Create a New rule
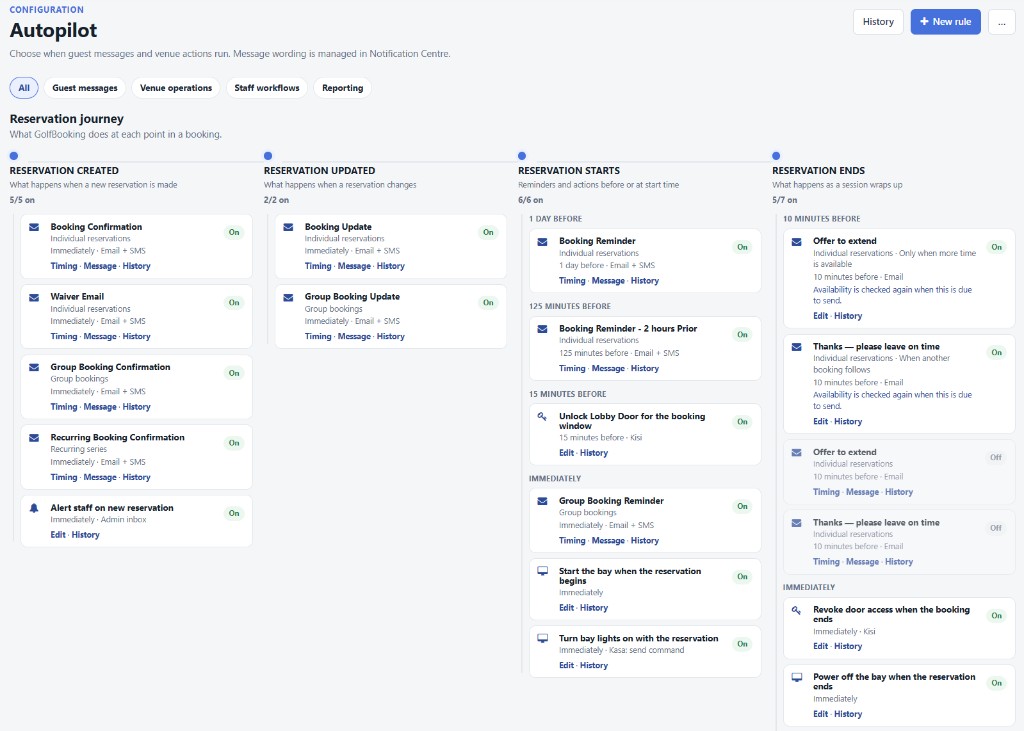The image size is (1024, 731). pyautogui.click(x=945, y=22)
